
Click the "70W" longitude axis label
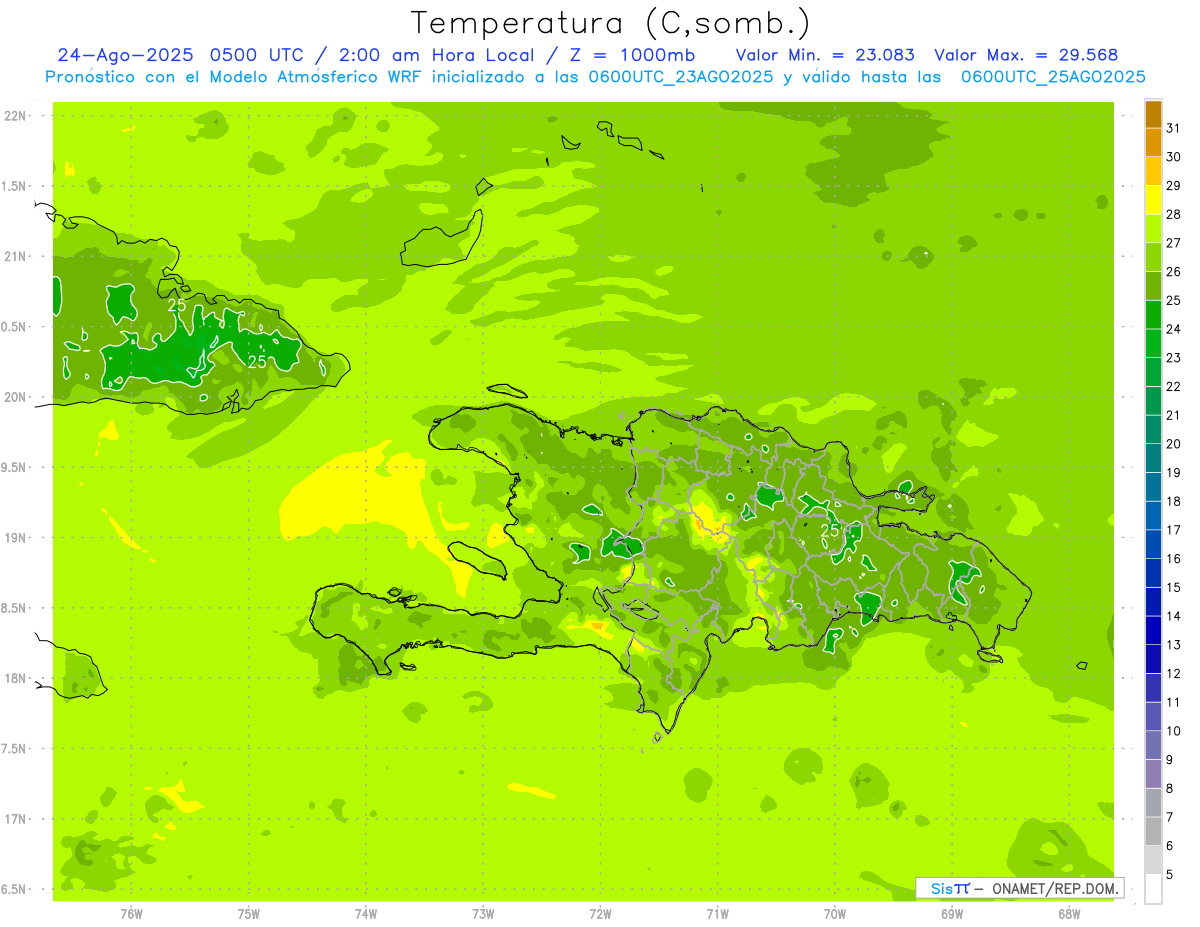(835, 914)
